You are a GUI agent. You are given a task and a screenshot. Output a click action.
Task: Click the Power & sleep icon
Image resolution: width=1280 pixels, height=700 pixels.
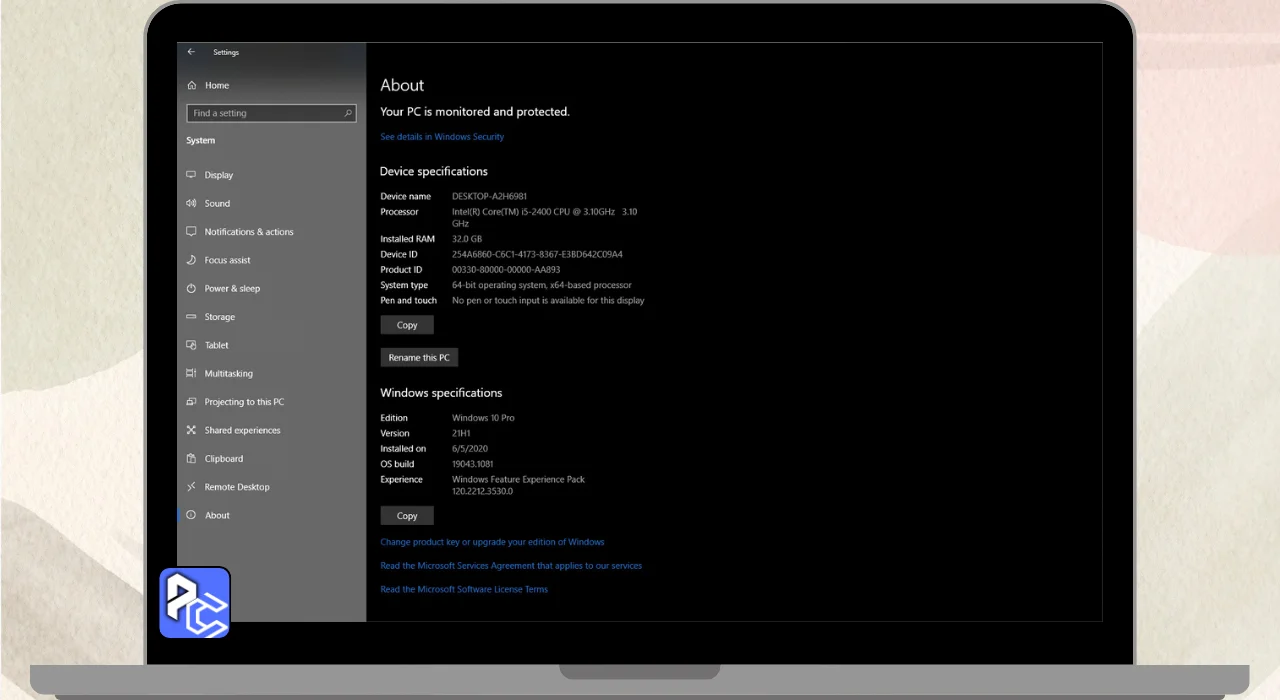click(x=191, y=288)
